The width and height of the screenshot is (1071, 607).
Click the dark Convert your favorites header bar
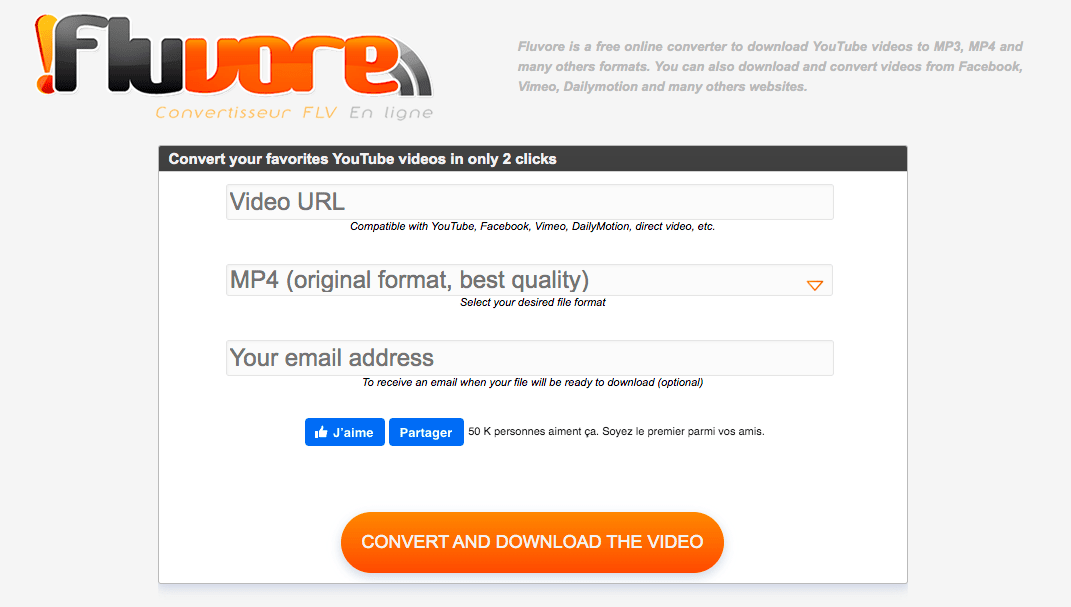[532, 159]
